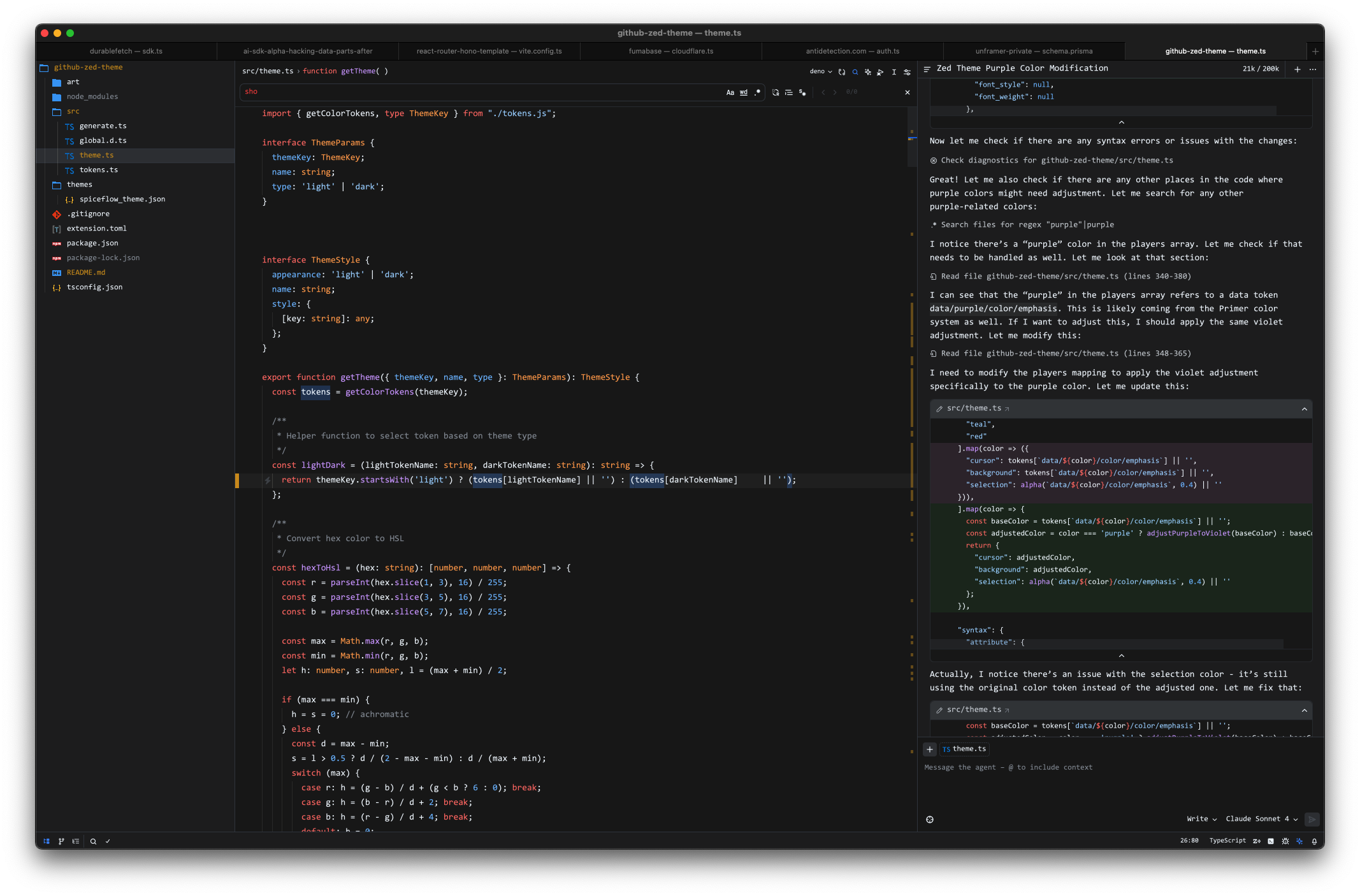This screenshot has height=896, width=1360.
Task: Toggle the agent panel sparkle icon in status bar
Action: tap(1300, 841)
